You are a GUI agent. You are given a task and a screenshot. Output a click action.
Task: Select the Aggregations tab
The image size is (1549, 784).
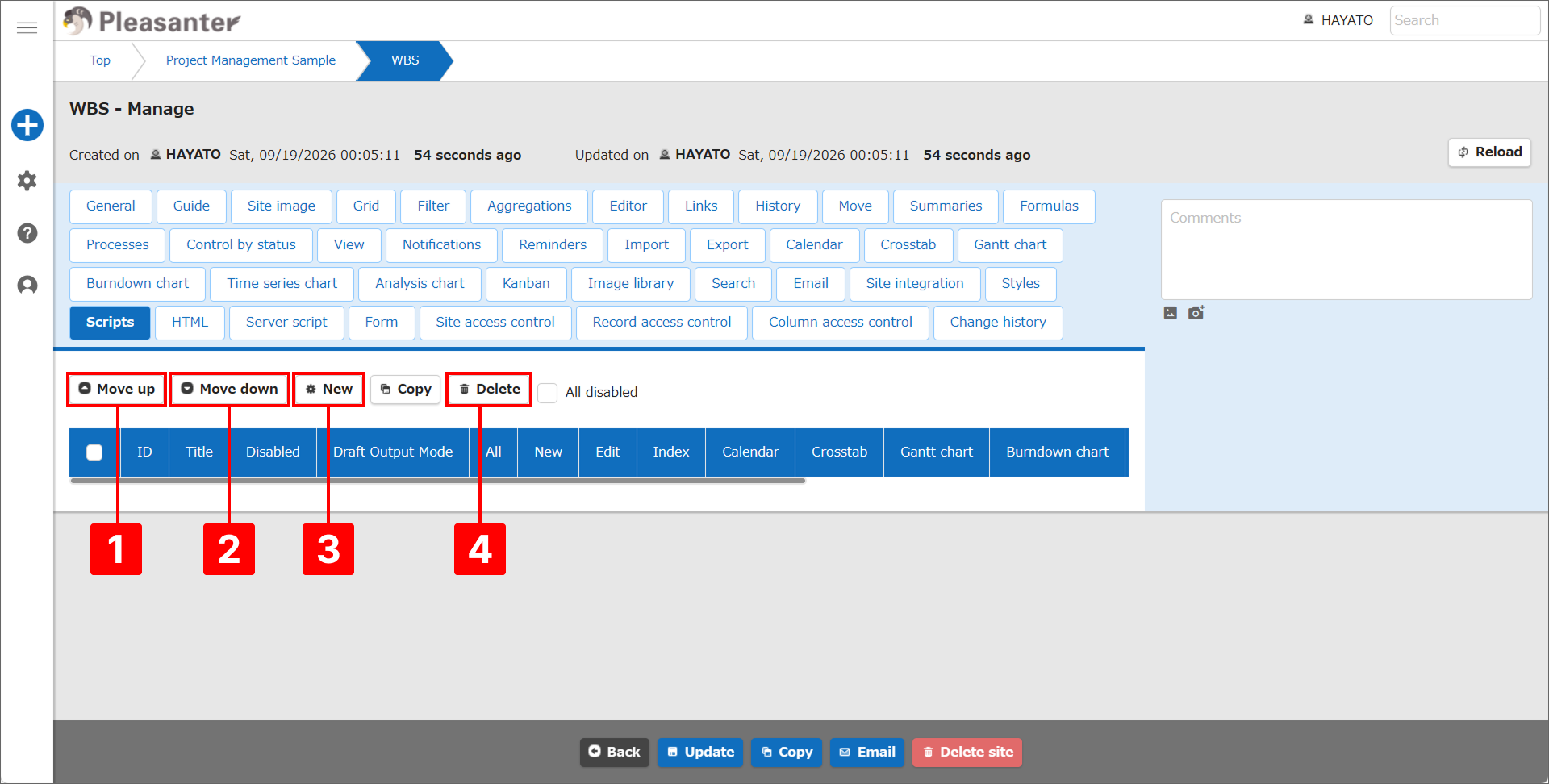(x=529, y=206)
